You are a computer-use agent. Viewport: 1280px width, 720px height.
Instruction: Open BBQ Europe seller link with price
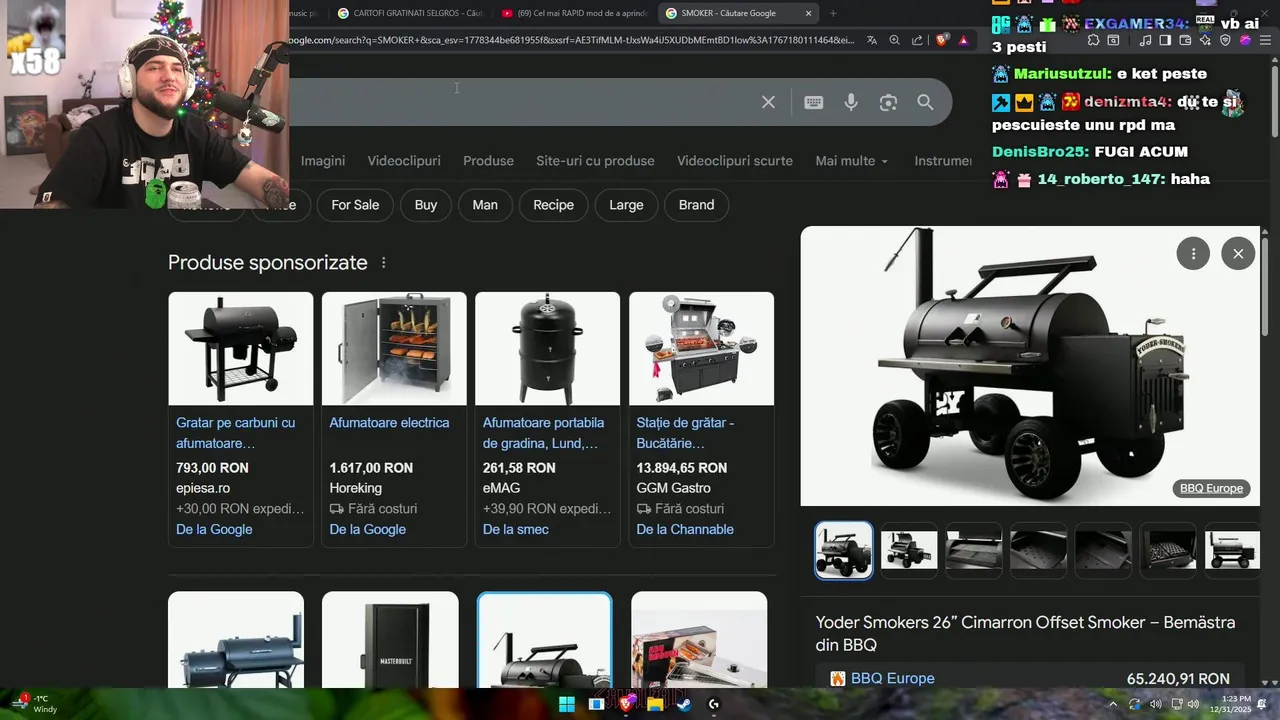[1030, 678]
